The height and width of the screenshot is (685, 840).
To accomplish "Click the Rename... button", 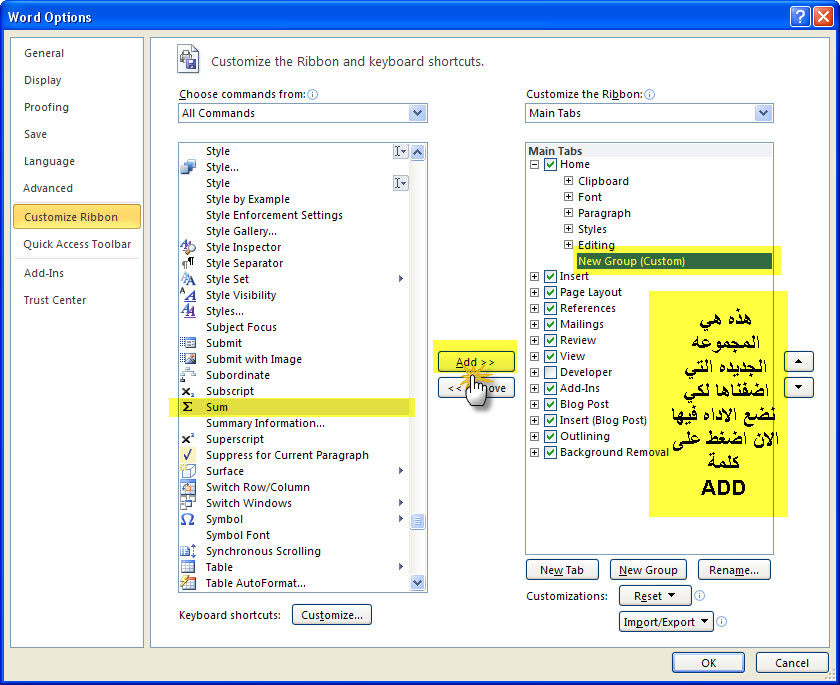I will (x=734, y=570).
